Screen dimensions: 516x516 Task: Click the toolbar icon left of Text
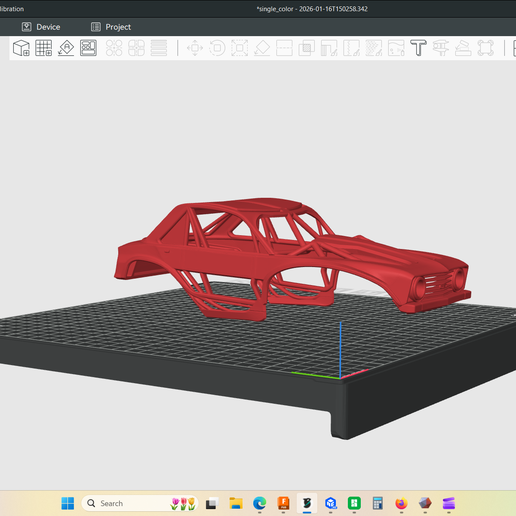pos(396,48)
